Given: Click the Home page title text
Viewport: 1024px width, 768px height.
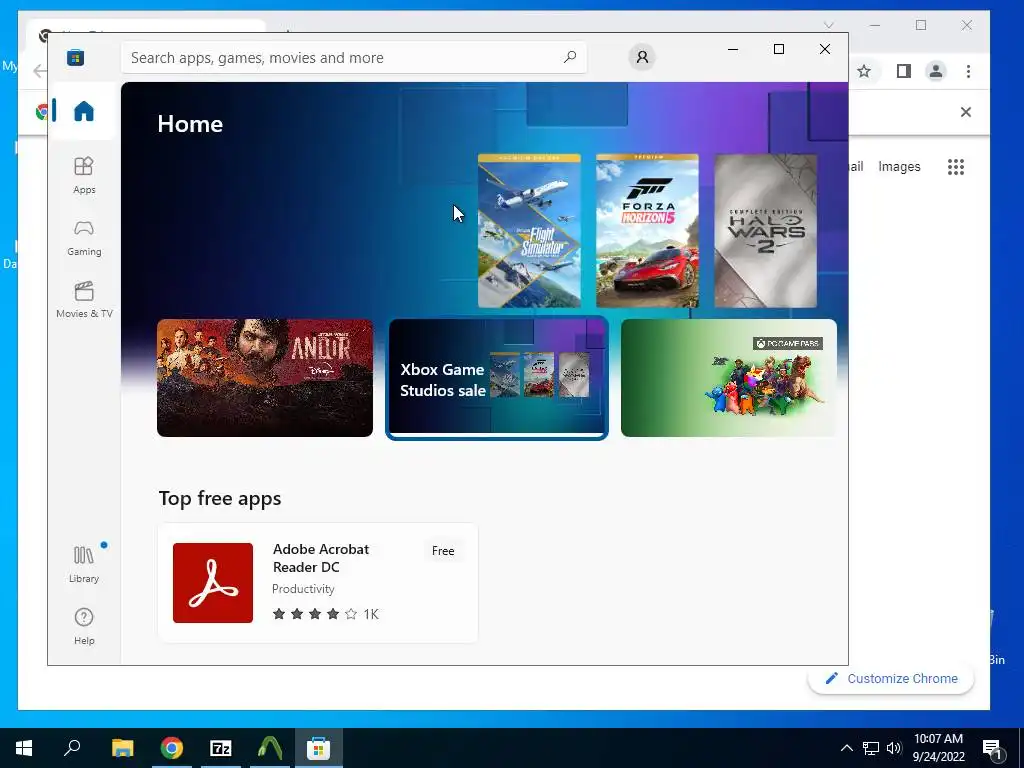Looking at the screenshot, I should click(190, 124).
